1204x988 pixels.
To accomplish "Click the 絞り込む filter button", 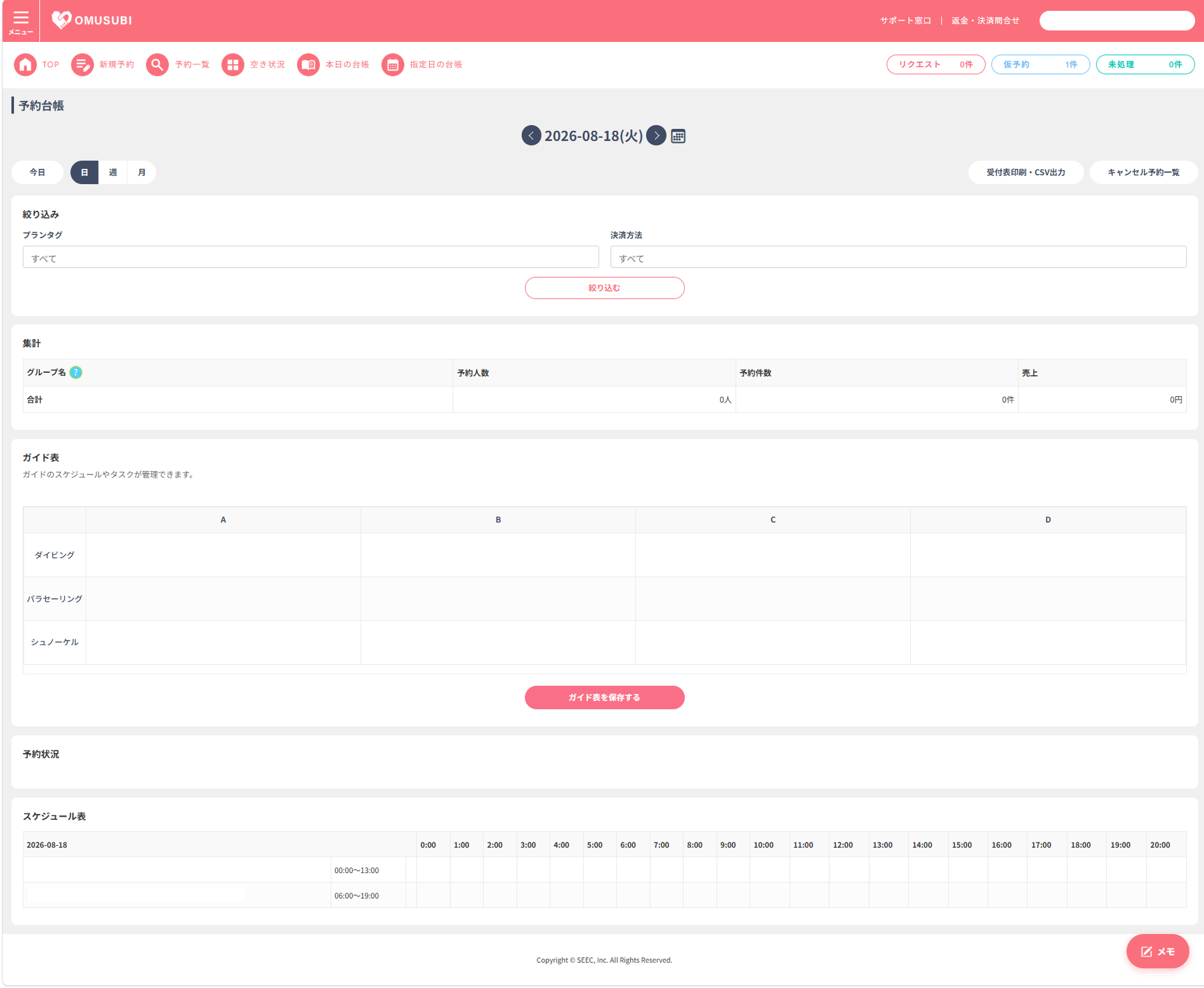I will coord(604,288).
